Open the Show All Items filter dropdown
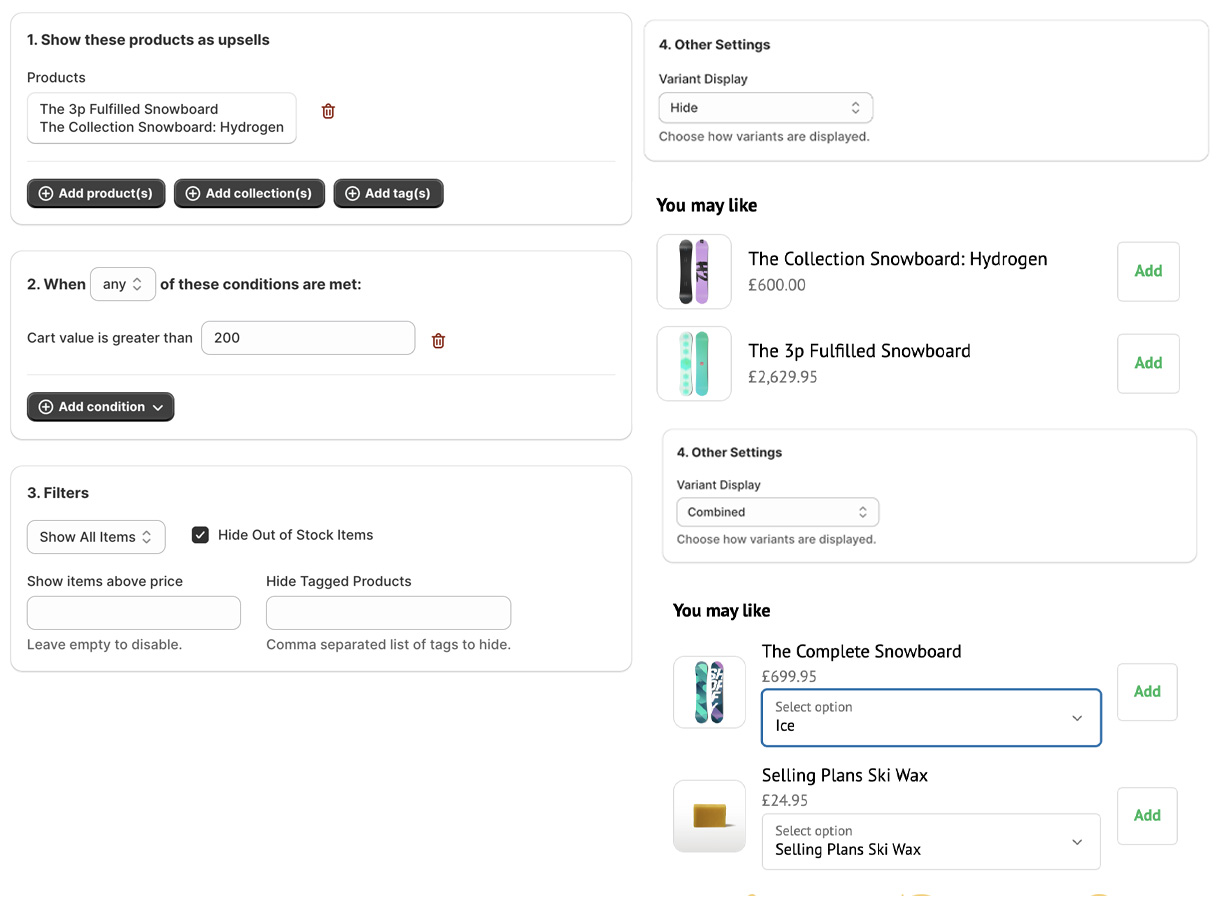1218x912 pixels. pyautogui.click(x=96, y=537)
